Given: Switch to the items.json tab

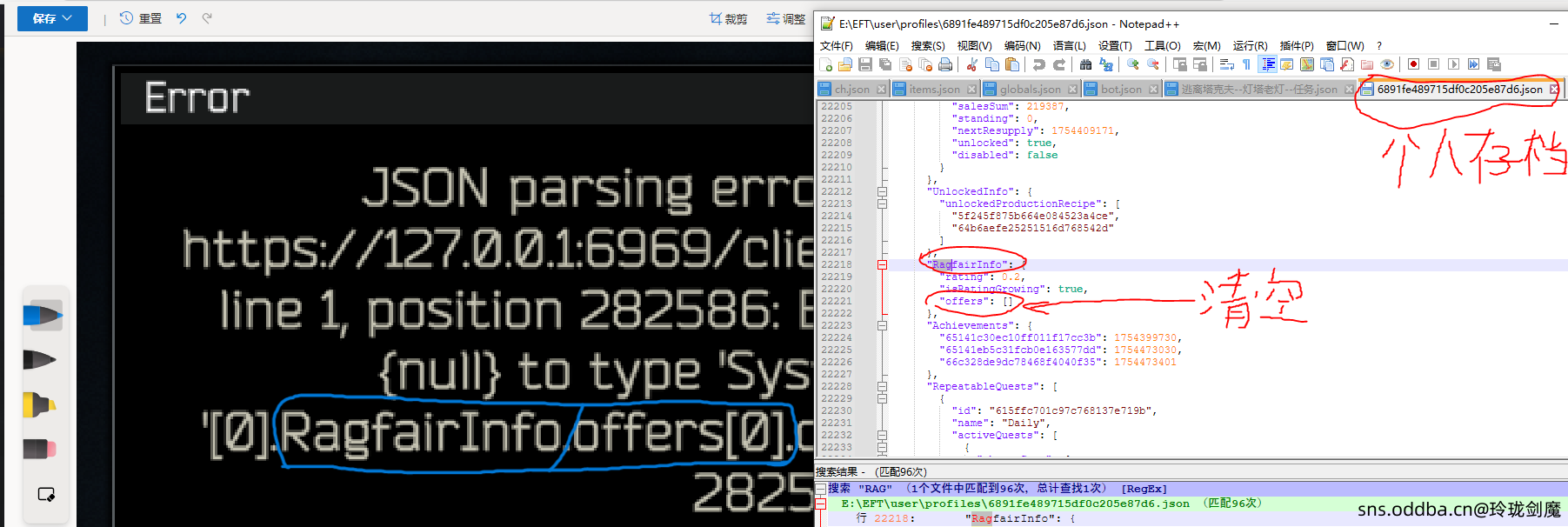Looking at the screenshot, I should (935, 89).
